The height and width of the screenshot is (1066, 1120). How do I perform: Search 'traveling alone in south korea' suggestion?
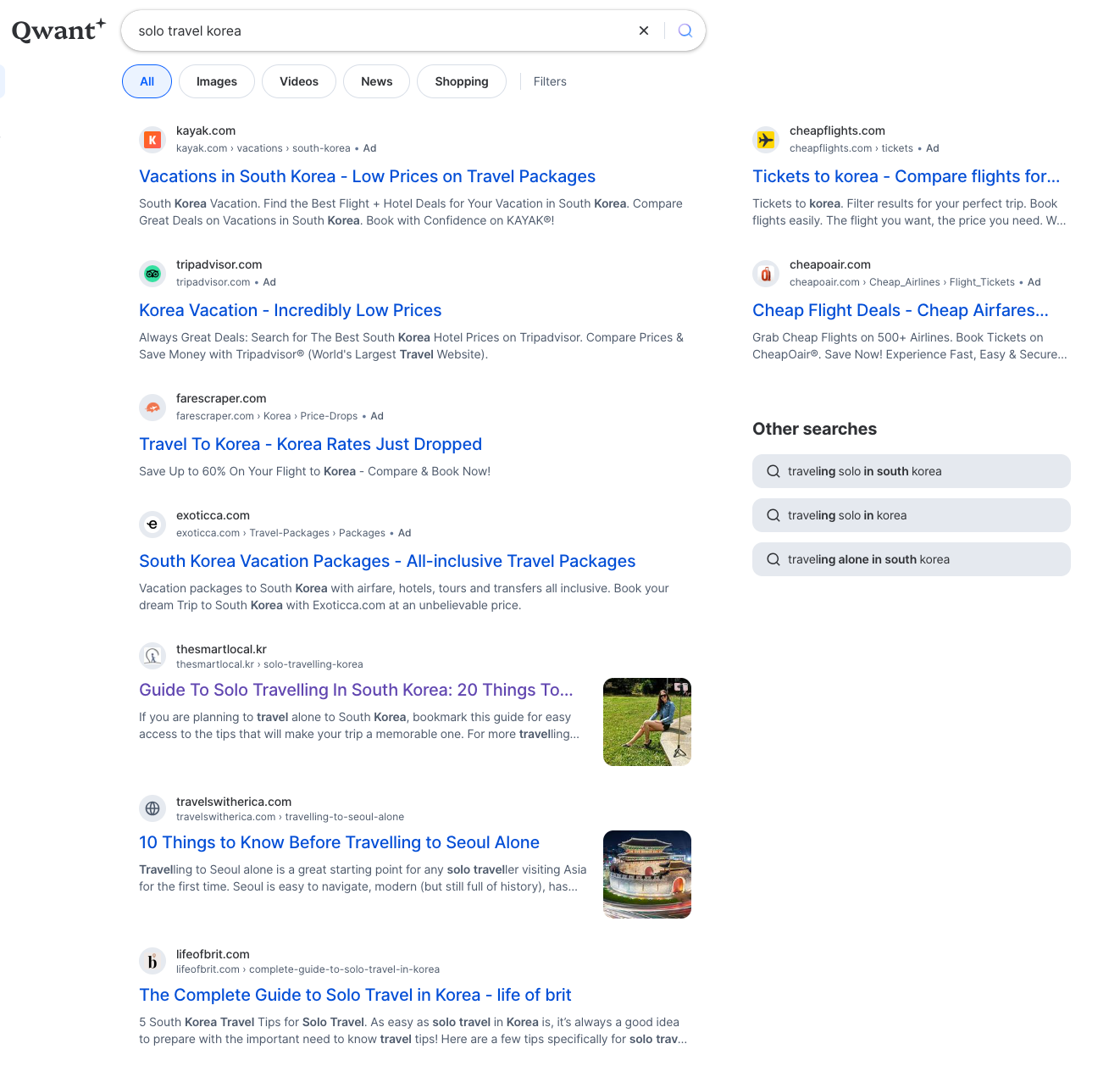pos(911,559)
